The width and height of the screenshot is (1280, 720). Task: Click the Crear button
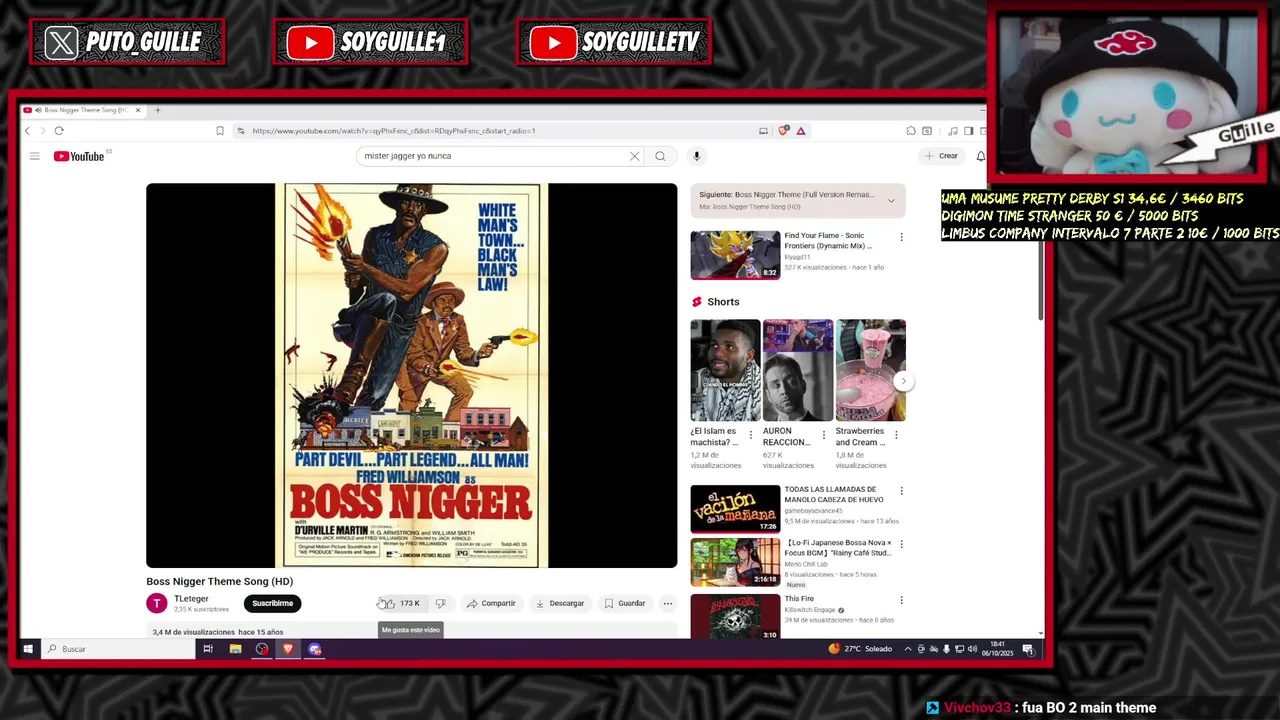point(941,156)
